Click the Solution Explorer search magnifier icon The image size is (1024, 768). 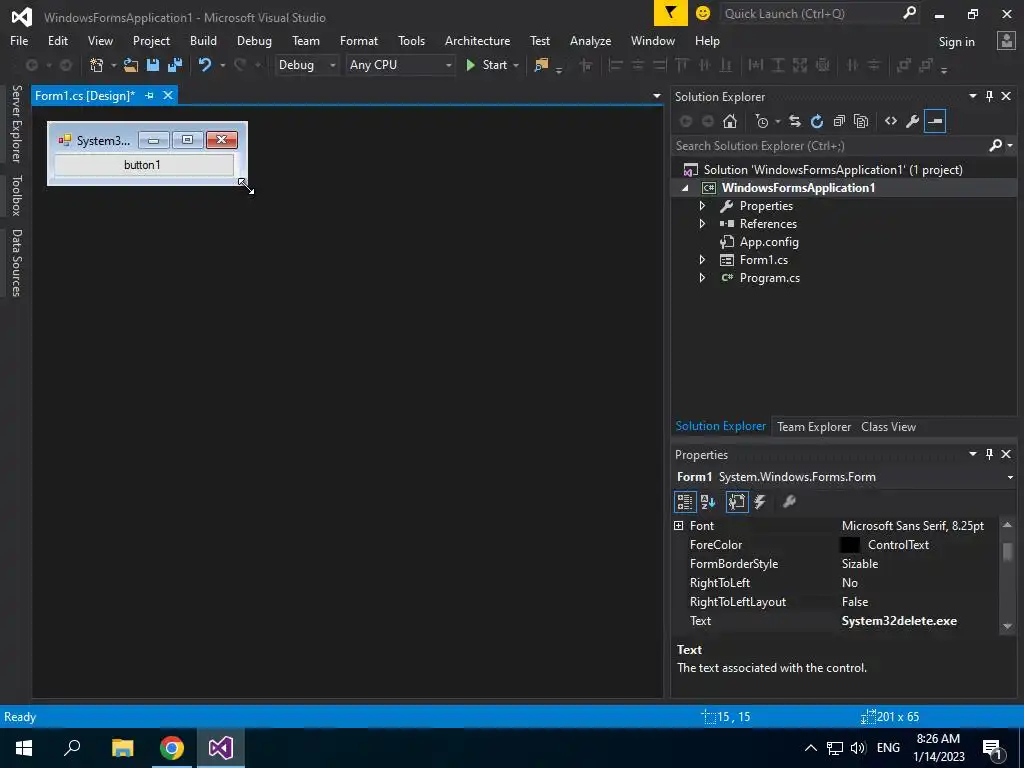tap(995, 146)
